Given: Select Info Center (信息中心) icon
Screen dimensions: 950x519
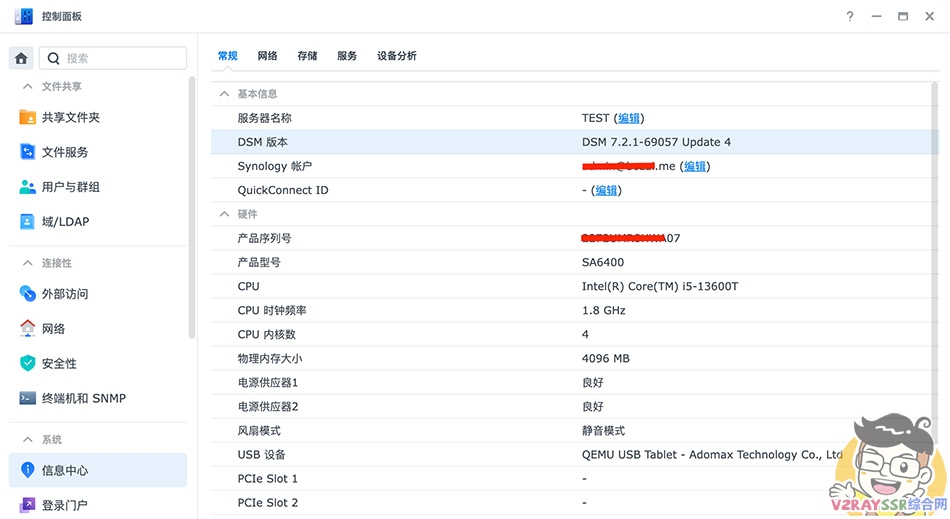Looking at the screenshot, I should (27, 469).
